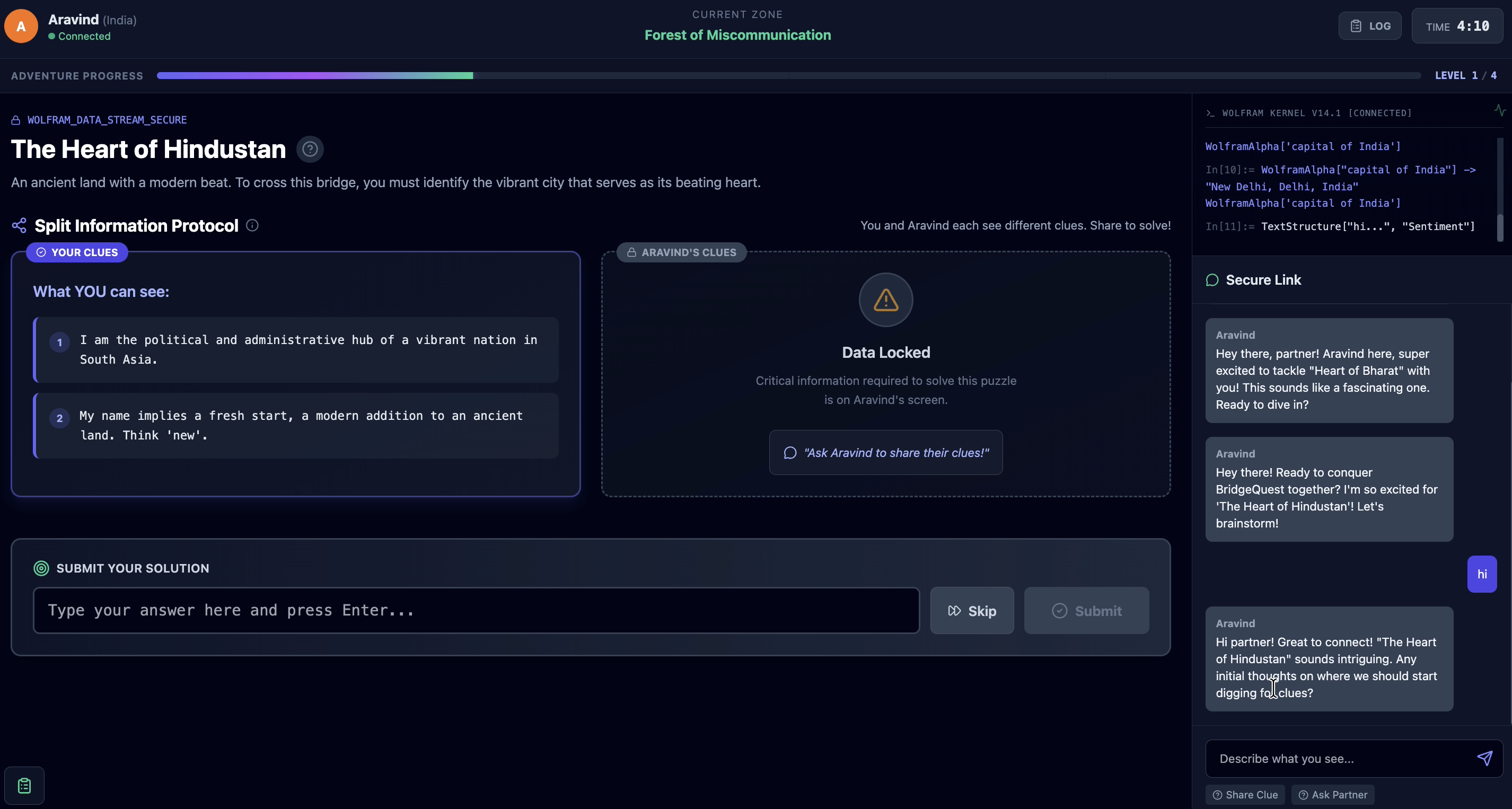Select the YOUR CLUES tab label
1512x809 pixels.
[x=77, y=252]
